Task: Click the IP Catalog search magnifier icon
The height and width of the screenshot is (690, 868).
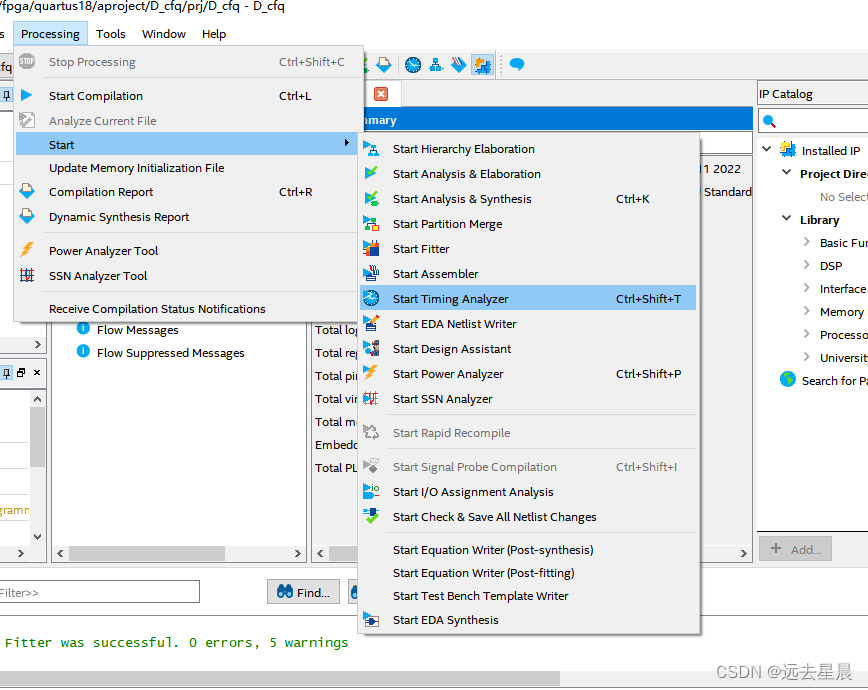Action: coord(769,121)
